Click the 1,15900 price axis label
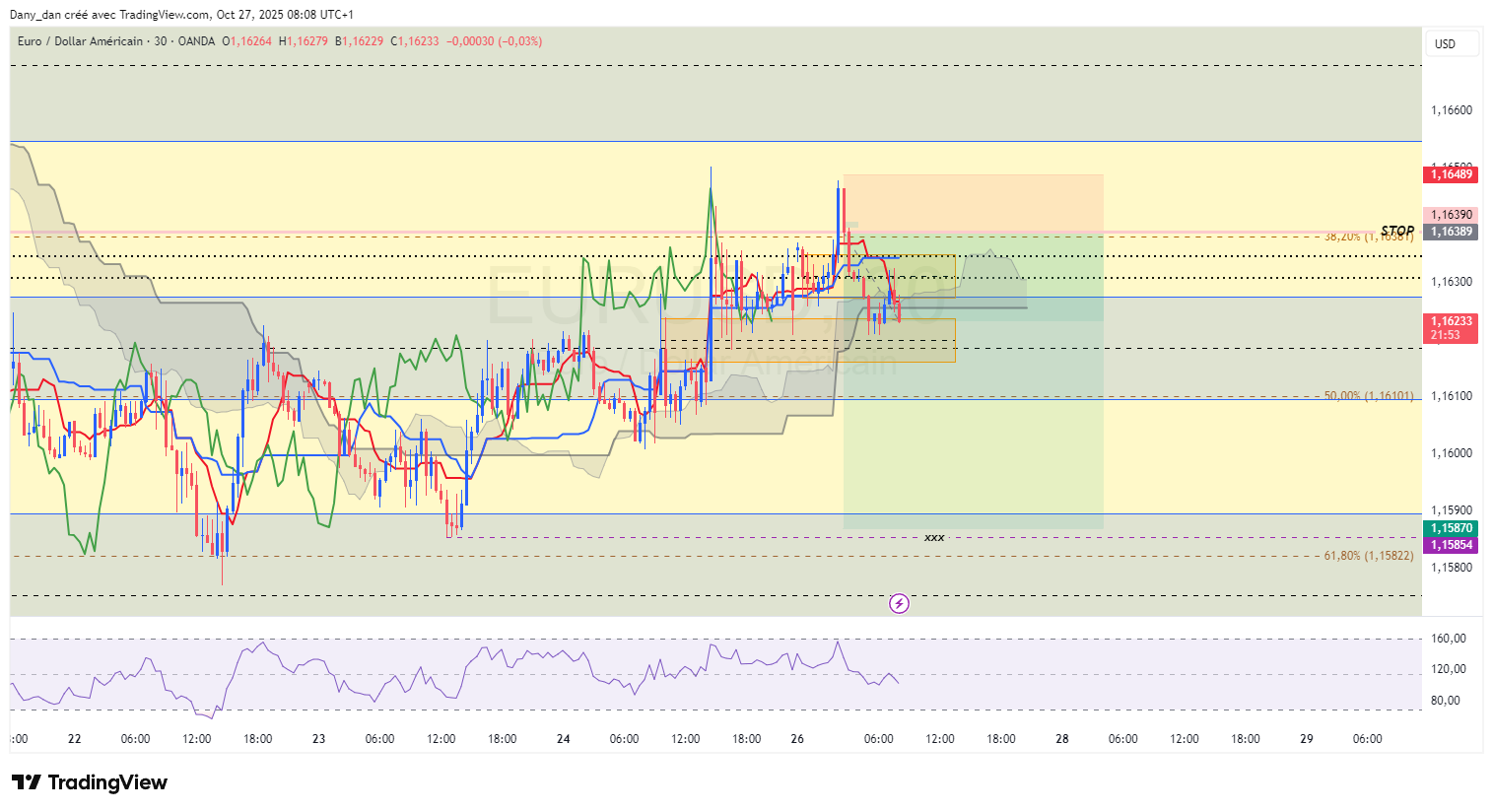 [1452, 510]
